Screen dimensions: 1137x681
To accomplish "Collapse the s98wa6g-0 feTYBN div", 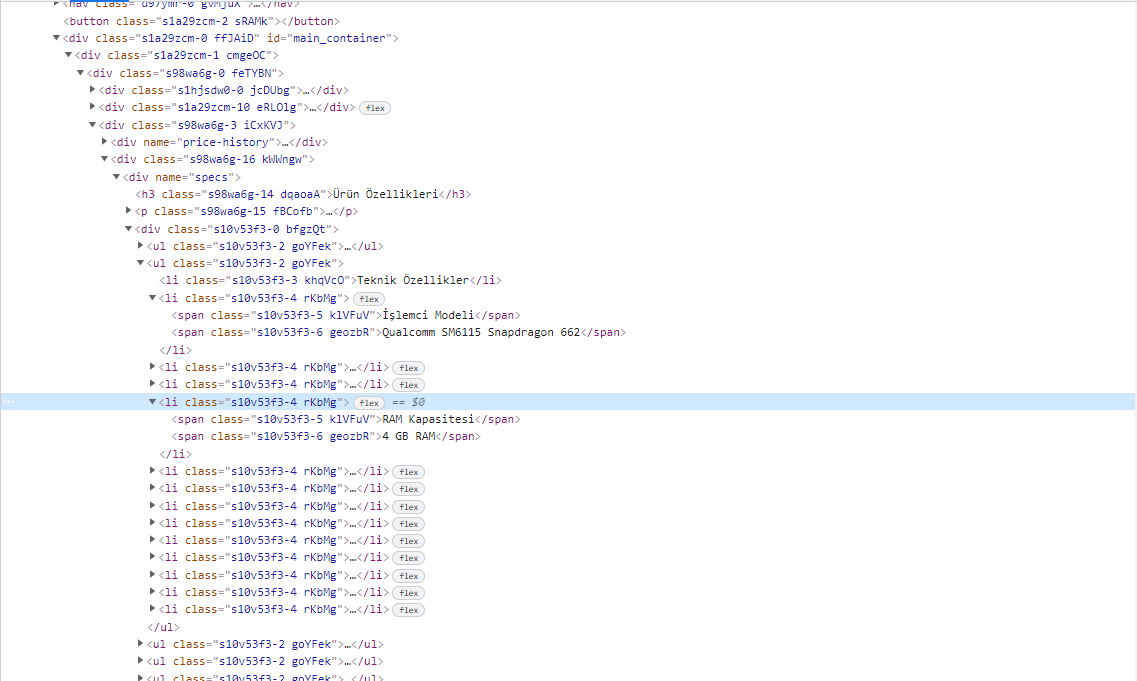I will tap(80, 73).
